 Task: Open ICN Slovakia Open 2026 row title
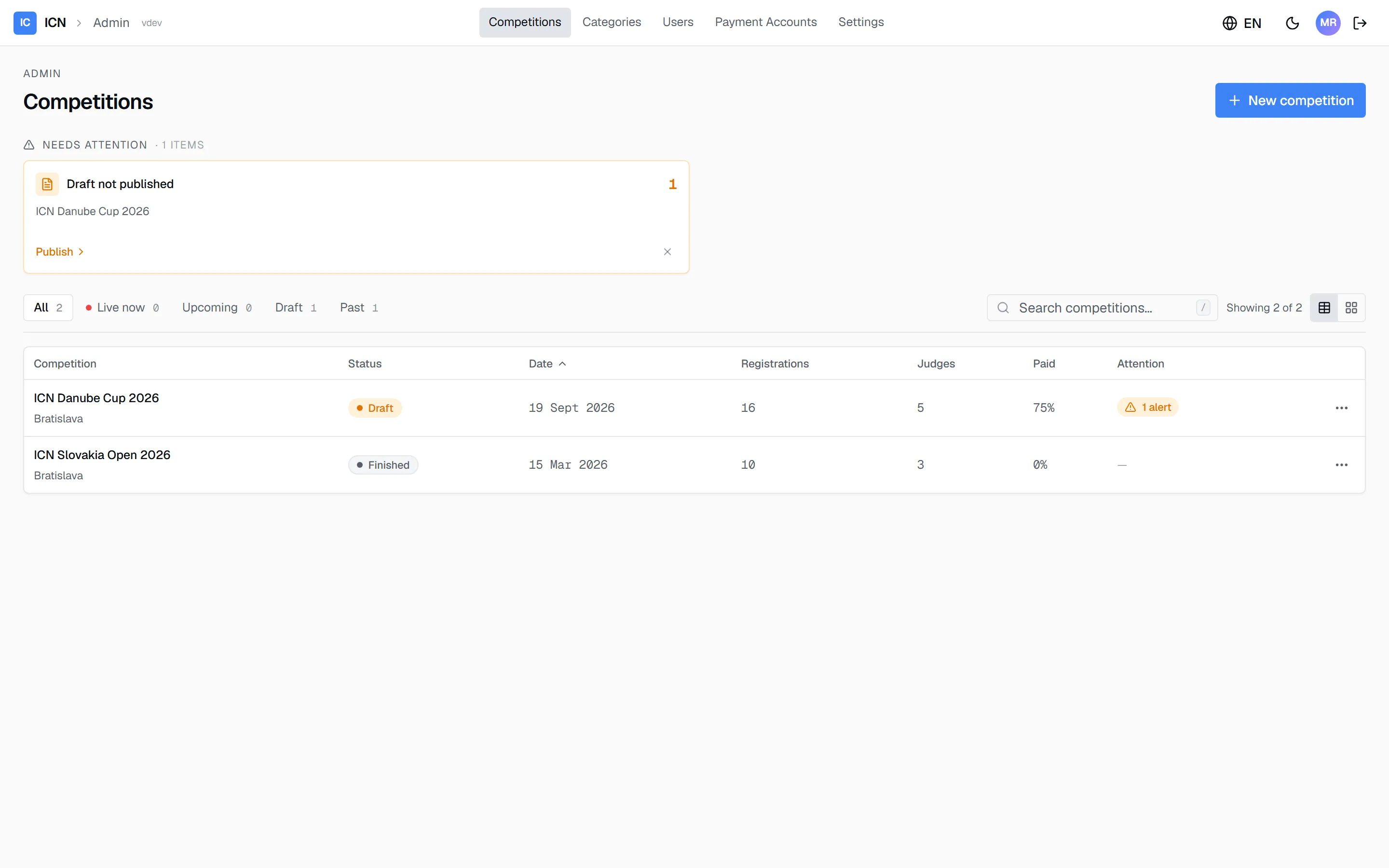[102, 455]
